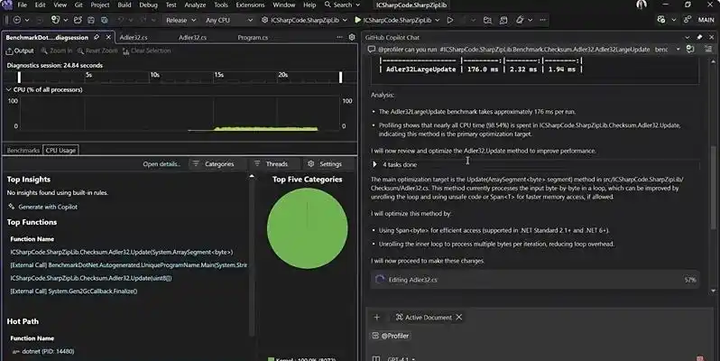Open the GPT-4.1 model picker

[401, 359]
